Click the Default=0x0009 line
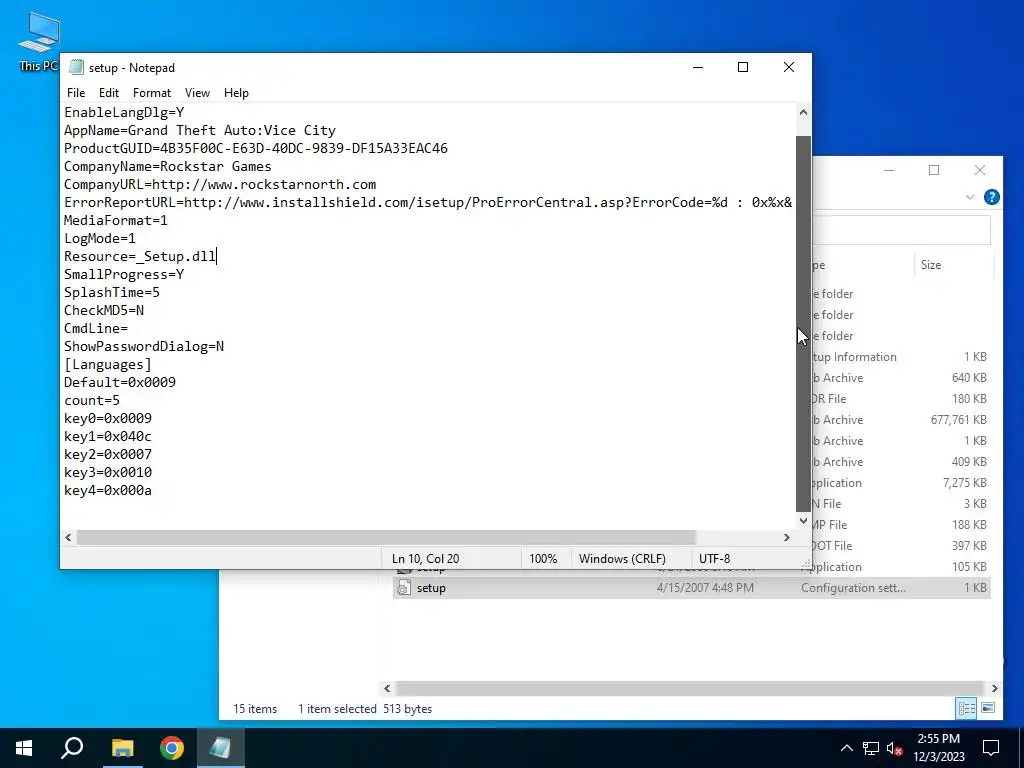This screenshot has height=768, width=1024. [120, 382]
